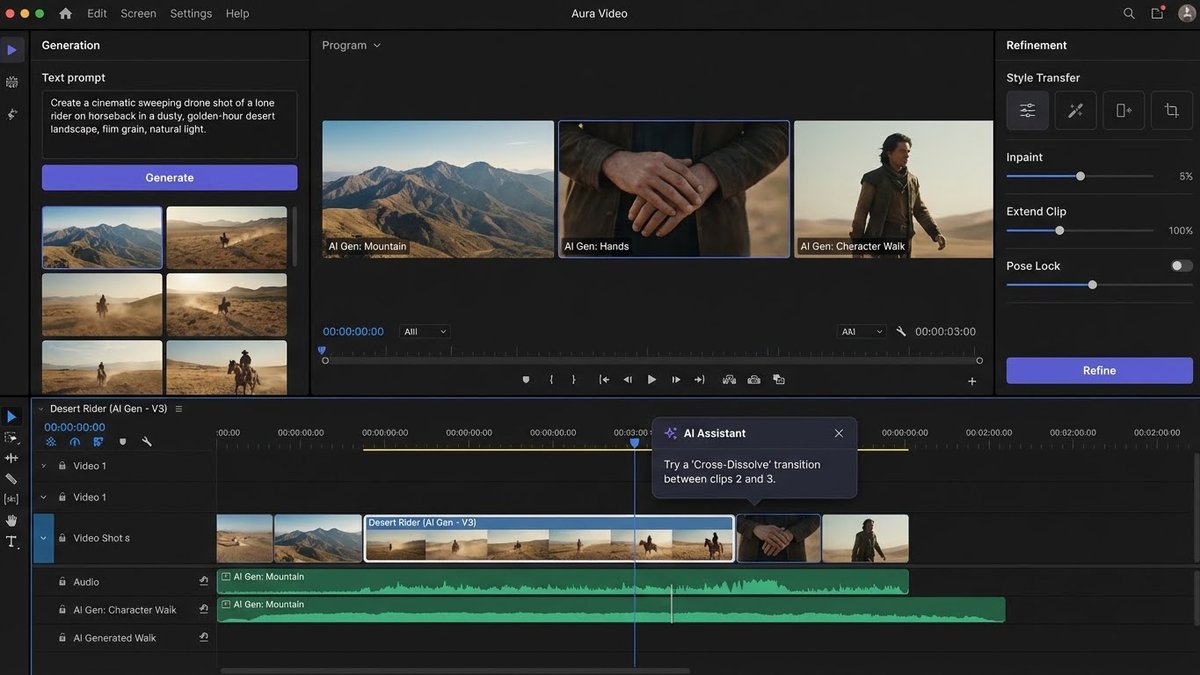
Task: Select the Type text tool
Action: coord(11,542)
